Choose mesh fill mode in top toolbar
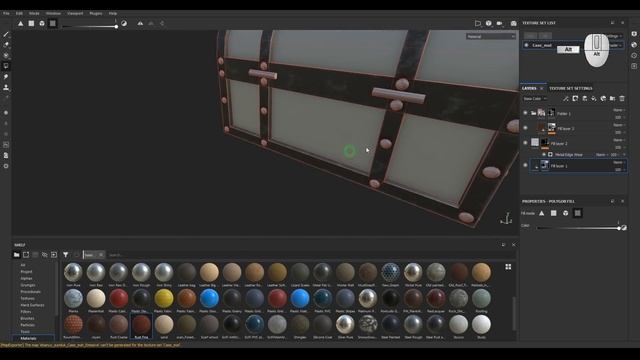The image size is (640, 360). tap(42, 24)
